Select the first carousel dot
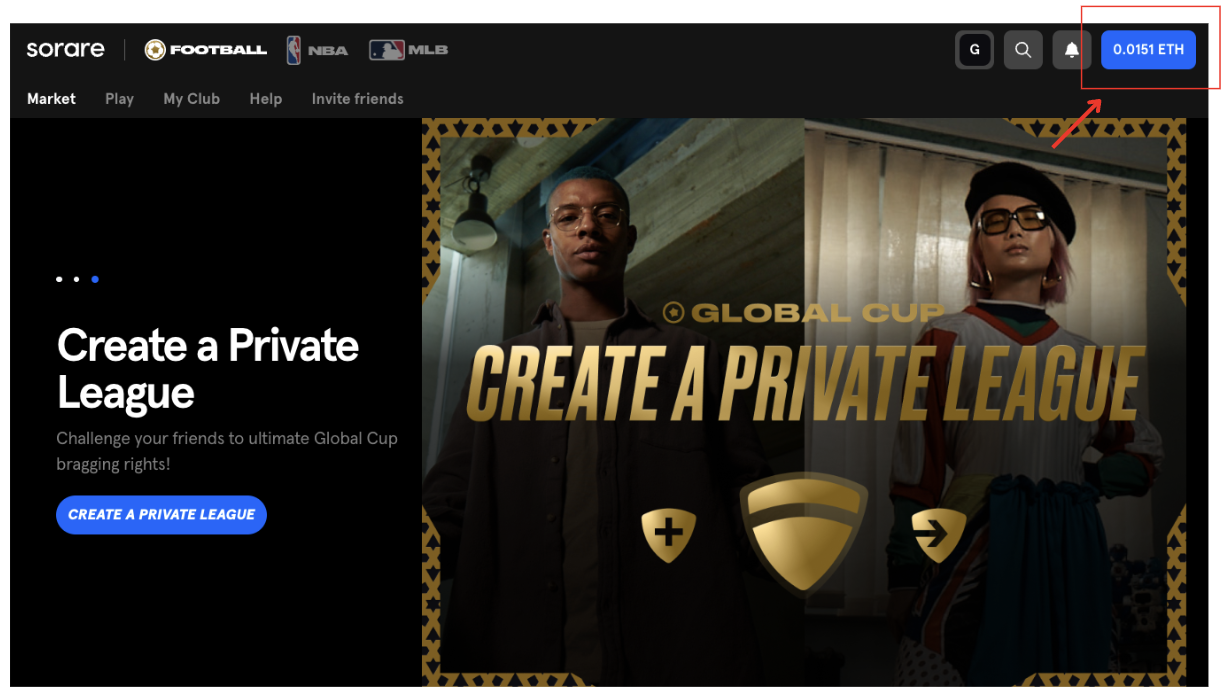 click(59, 279)
